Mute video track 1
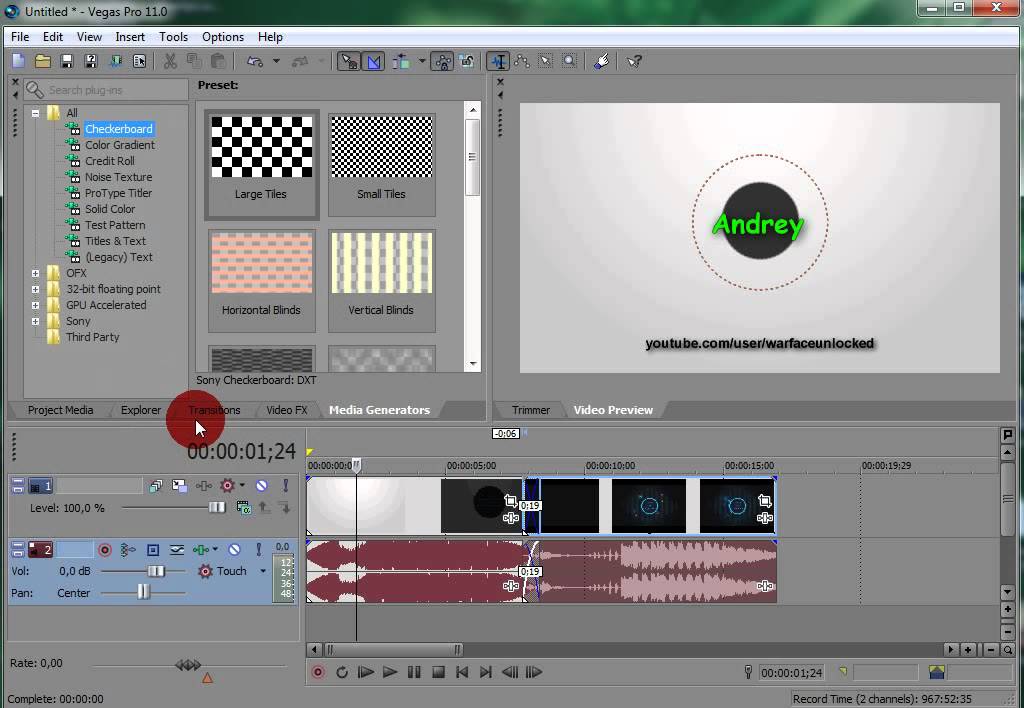 [x=261, y=486]
